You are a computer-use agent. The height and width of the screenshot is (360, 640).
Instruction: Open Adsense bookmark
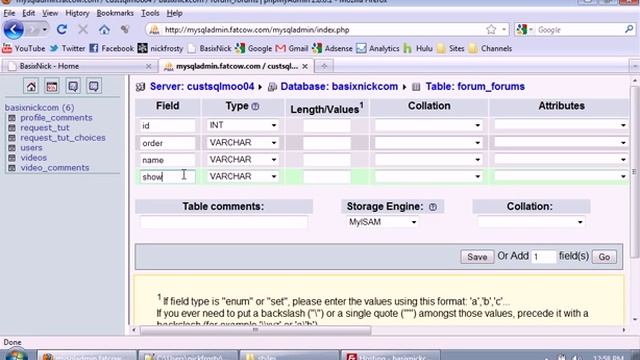332,48
